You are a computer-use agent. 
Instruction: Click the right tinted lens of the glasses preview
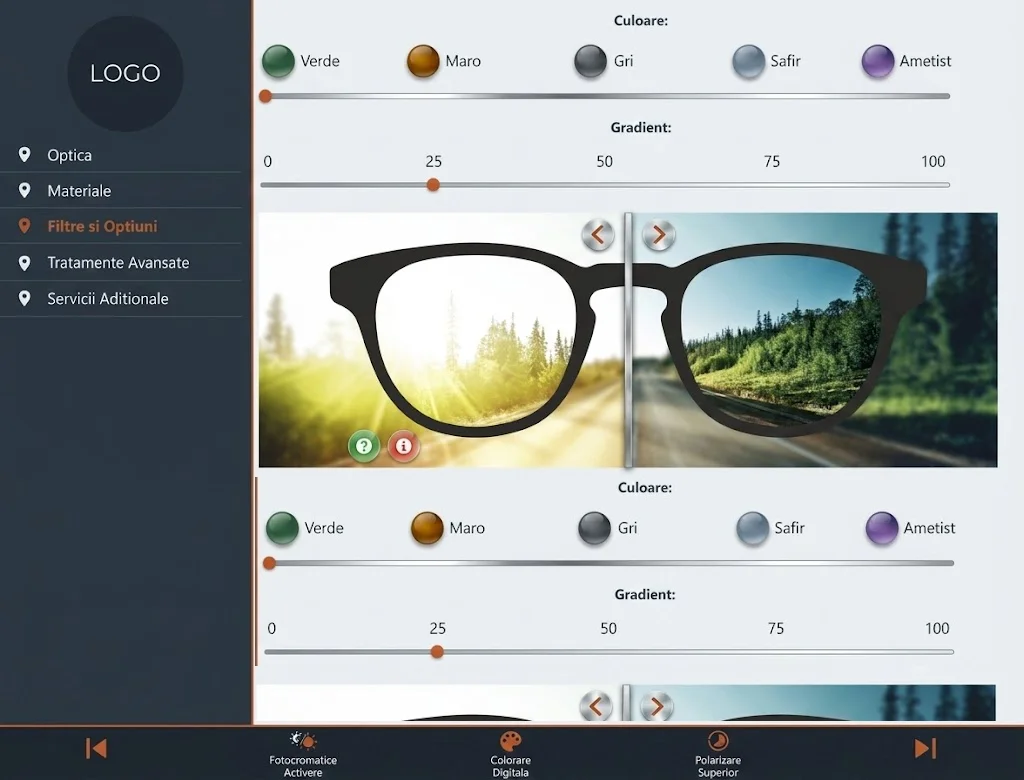(x=780, y=338)
